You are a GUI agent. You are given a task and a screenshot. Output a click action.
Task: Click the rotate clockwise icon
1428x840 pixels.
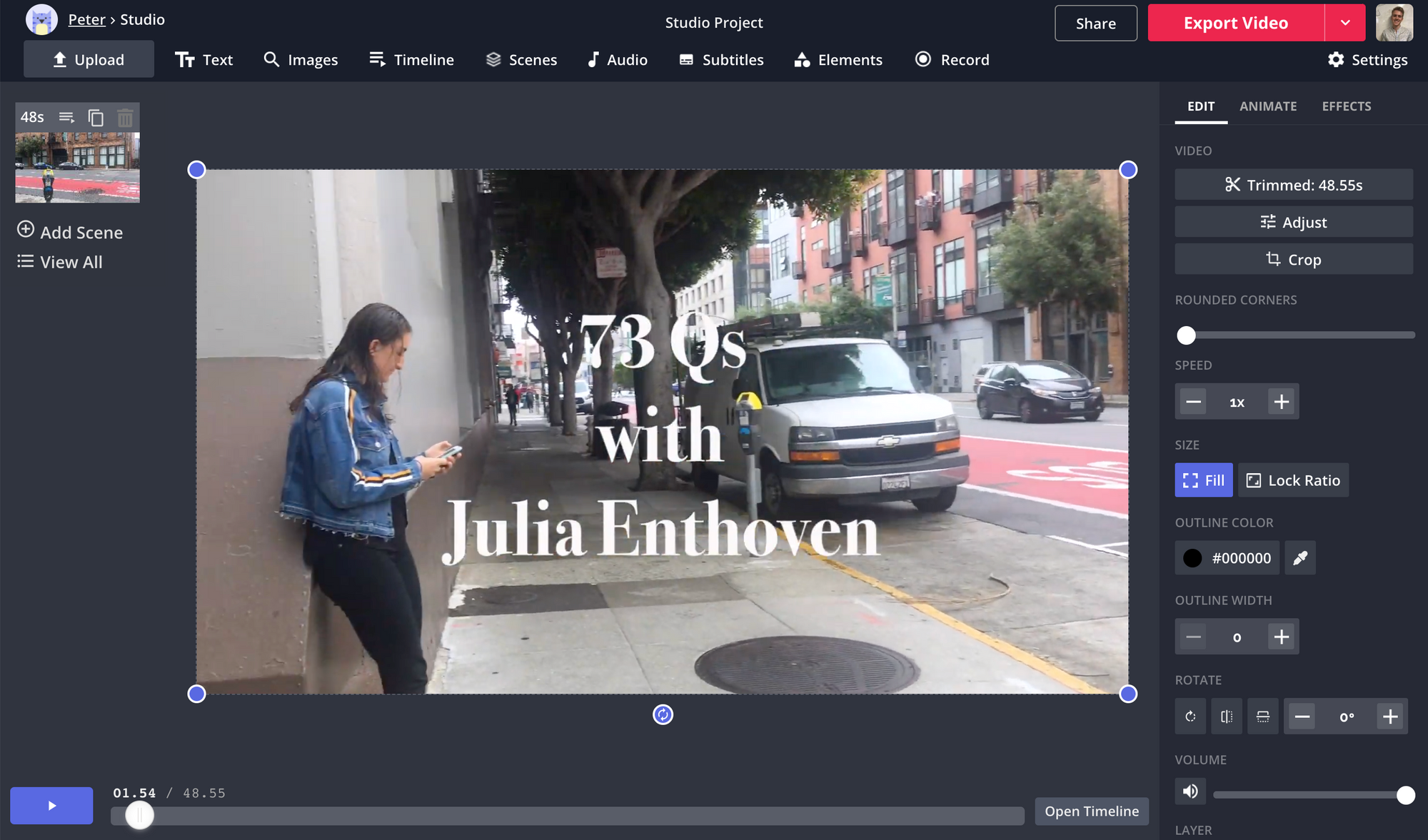[1190, 717]
